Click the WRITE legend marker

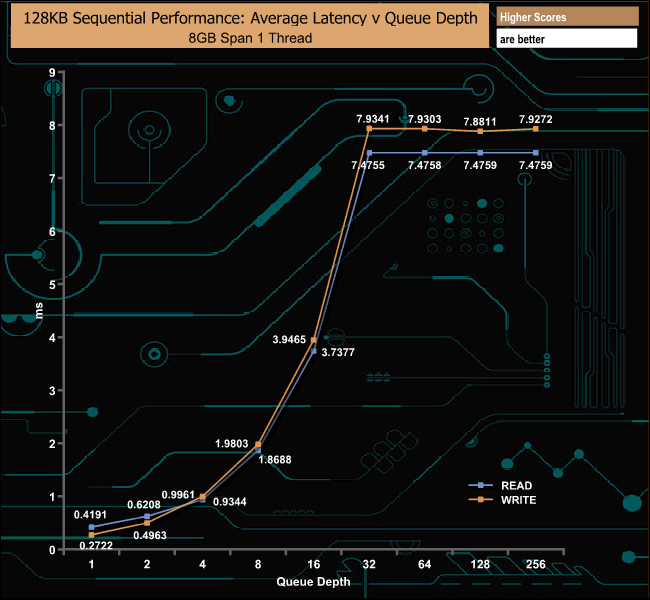click(x=480, y=500)
